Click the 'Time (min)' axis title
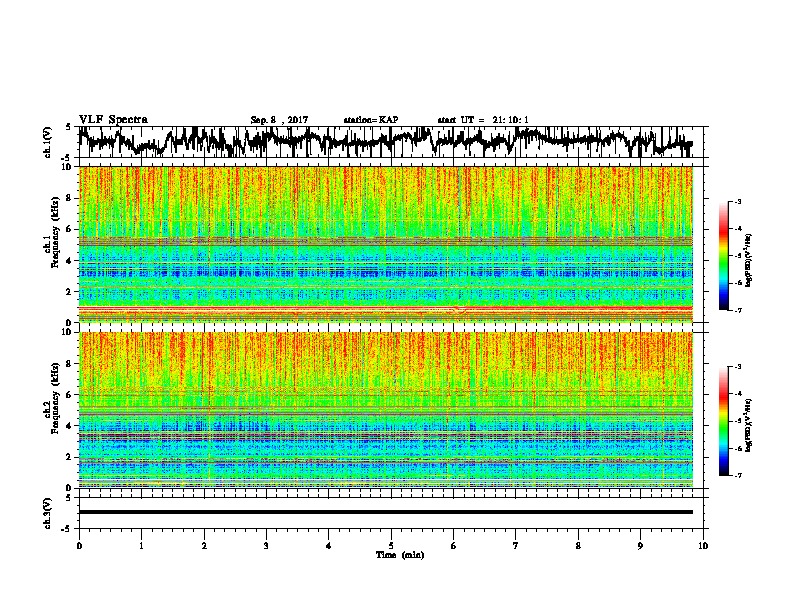The height and width of the screenshot is (612, 792). [x=400, y=555]
